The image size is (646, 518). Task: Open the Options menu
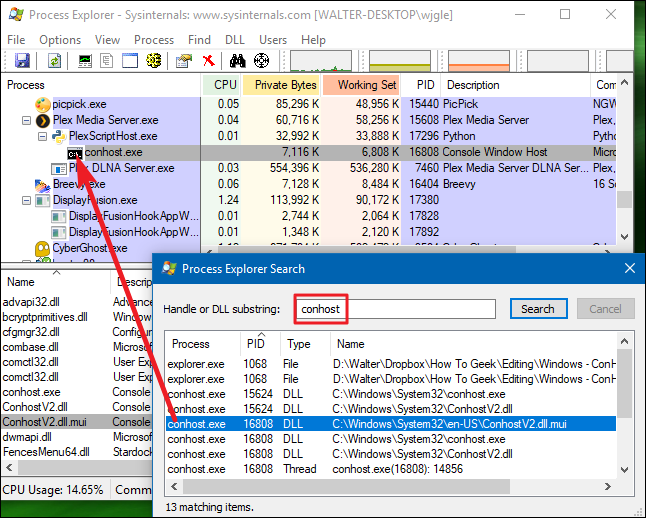tap(60, 40)
